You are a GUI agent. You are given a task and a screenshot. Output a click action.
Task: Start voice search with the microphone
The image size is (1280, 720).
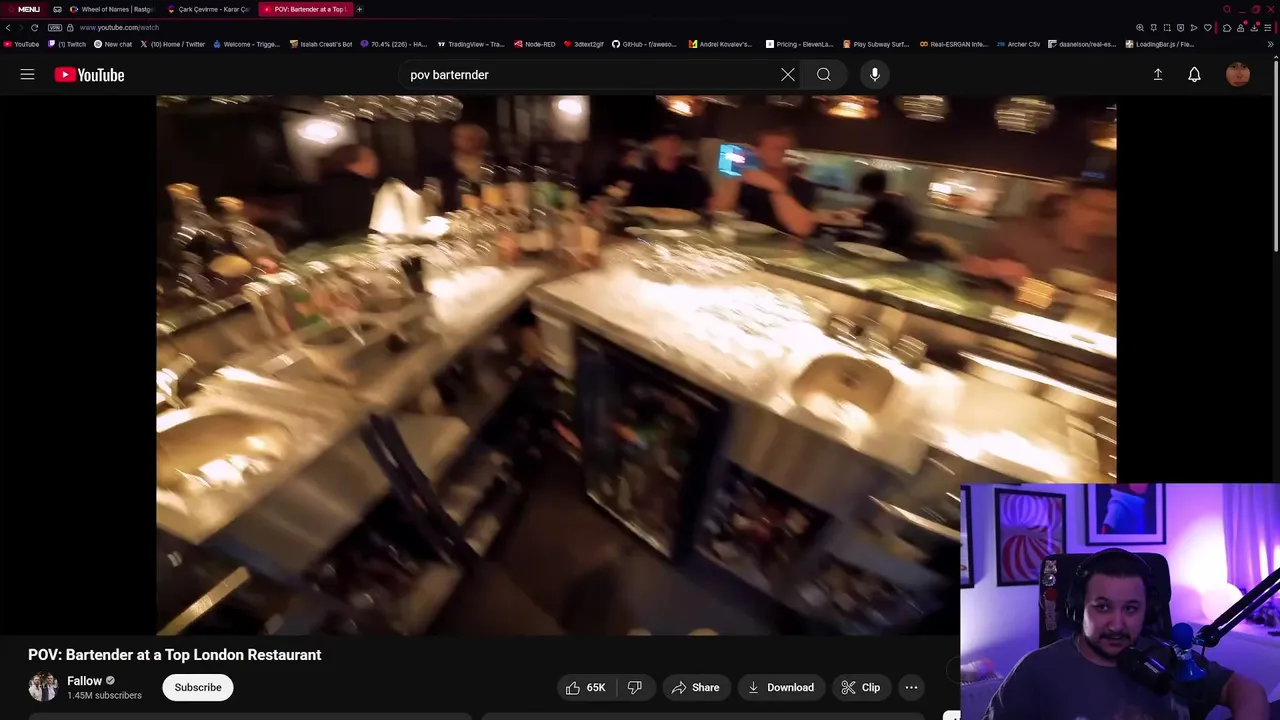pyautogui.click(x=875, y=75)
